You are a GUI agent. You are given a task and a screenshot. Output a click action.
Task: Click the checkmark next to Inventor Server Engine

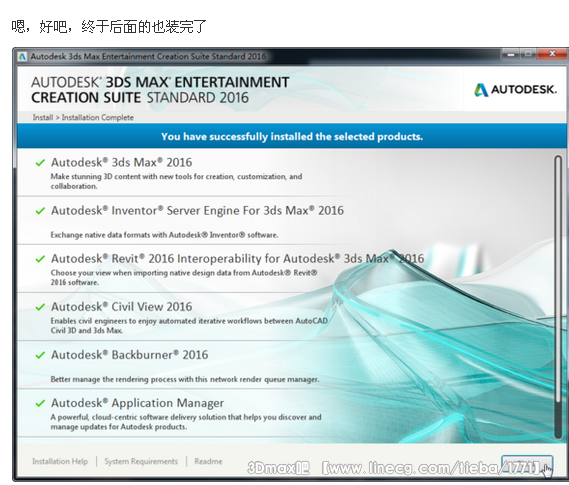coord(40,211)
